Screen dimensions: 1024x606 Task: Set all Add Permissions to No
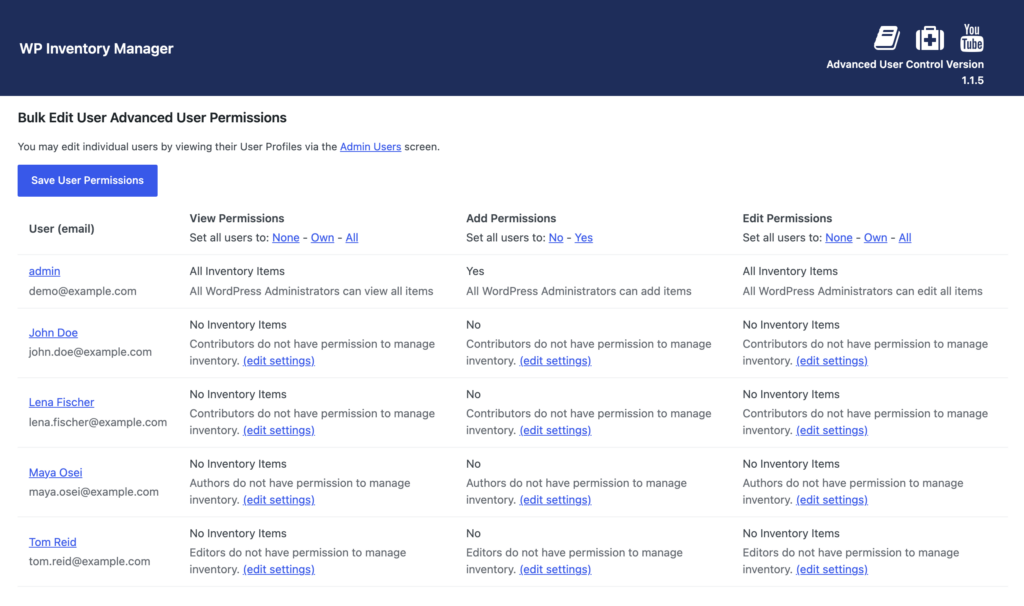click(x=556, y=238)
